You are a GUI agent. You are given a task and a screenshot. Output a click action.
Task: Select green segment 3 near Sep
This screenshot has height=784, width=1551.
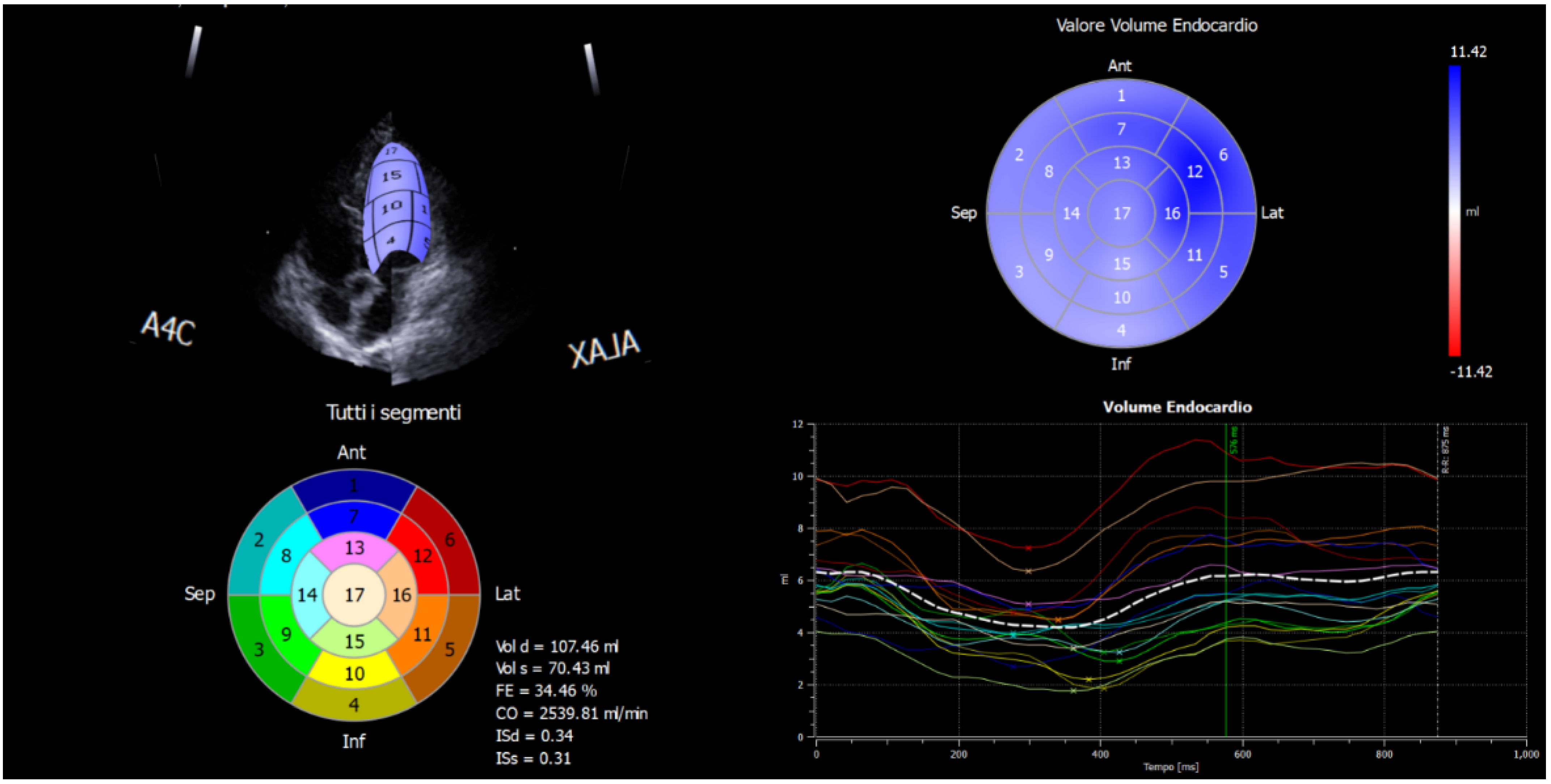click(x=259, y=649)
